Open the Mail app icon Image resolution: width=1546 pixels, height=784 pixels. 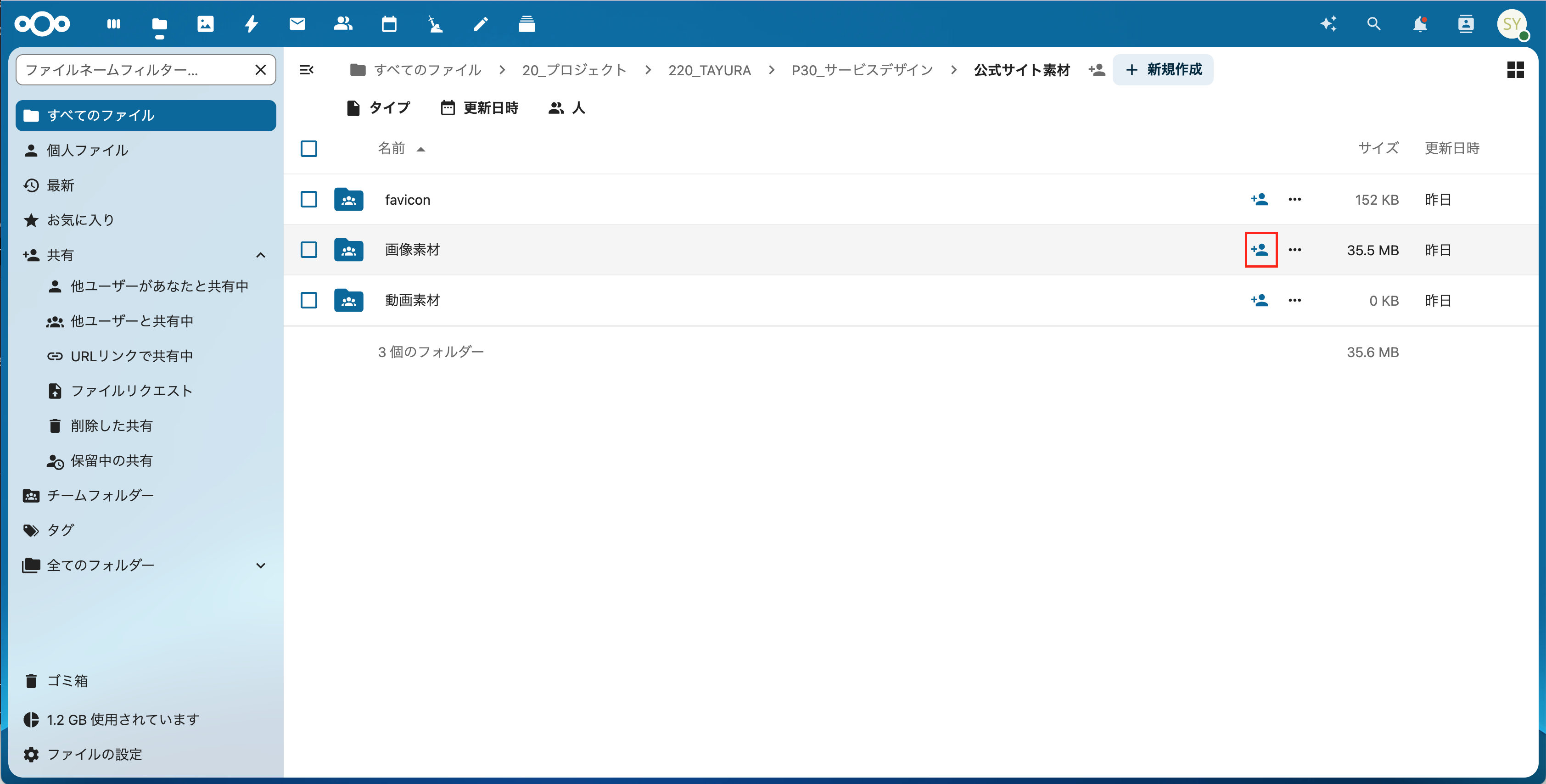click(297, 24)
